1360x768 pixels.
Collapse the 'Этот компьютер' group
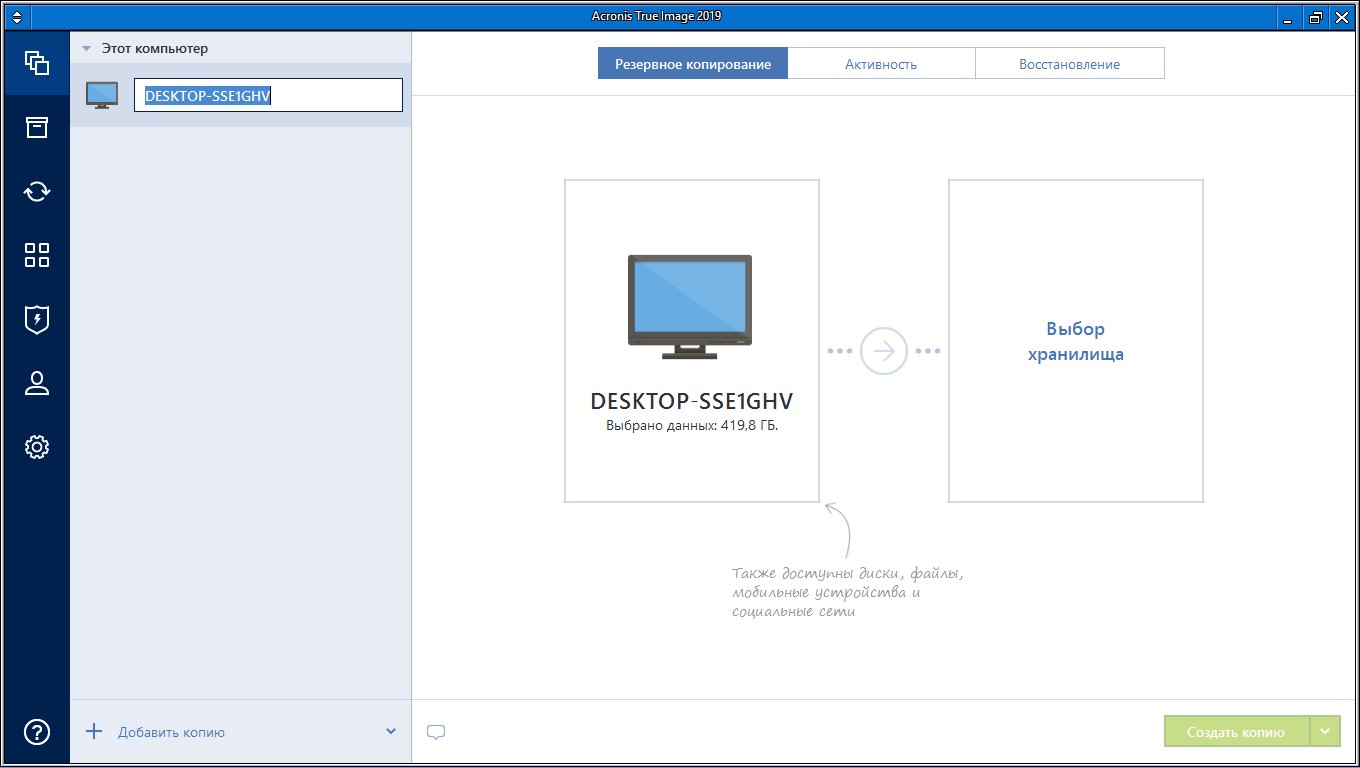(87, 48)
